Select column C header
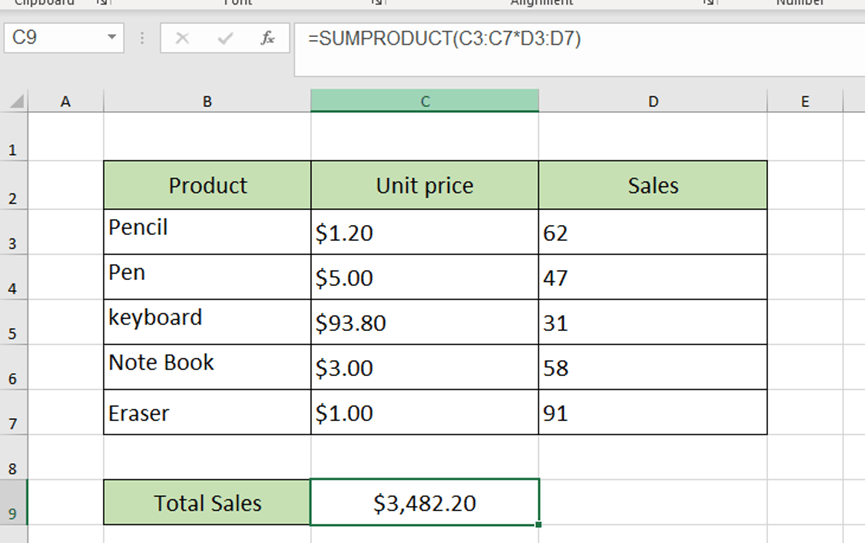865x543 pixels. (x=425, y=101)
